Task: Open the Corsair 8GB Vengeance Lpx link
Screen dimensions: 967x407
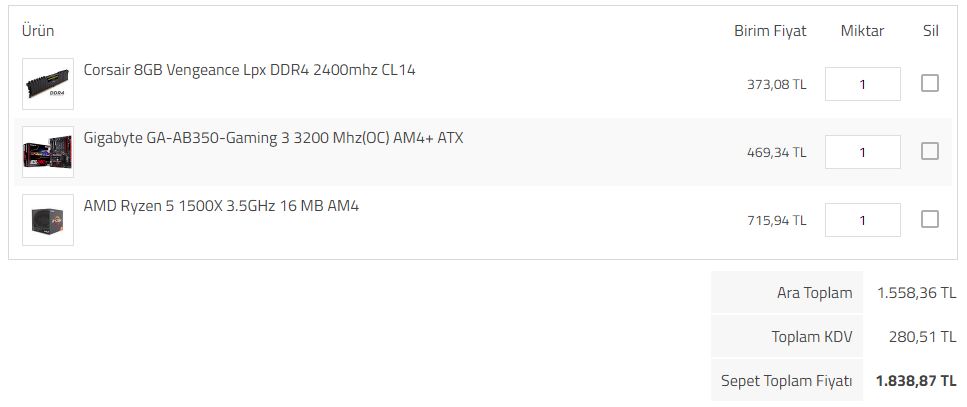Action: click(250, 70)
